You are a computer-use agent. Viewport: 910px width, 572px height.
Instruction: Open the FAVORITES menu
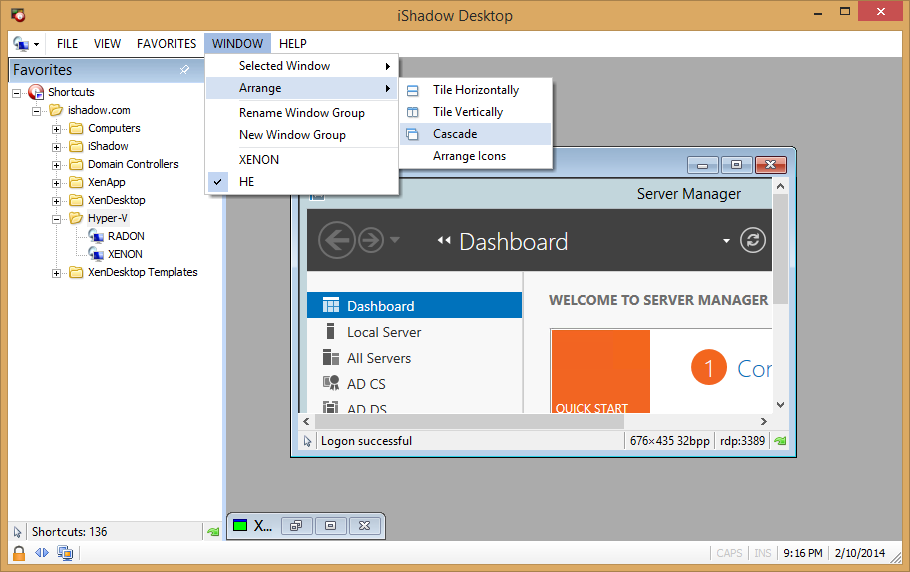pos(167,44)
